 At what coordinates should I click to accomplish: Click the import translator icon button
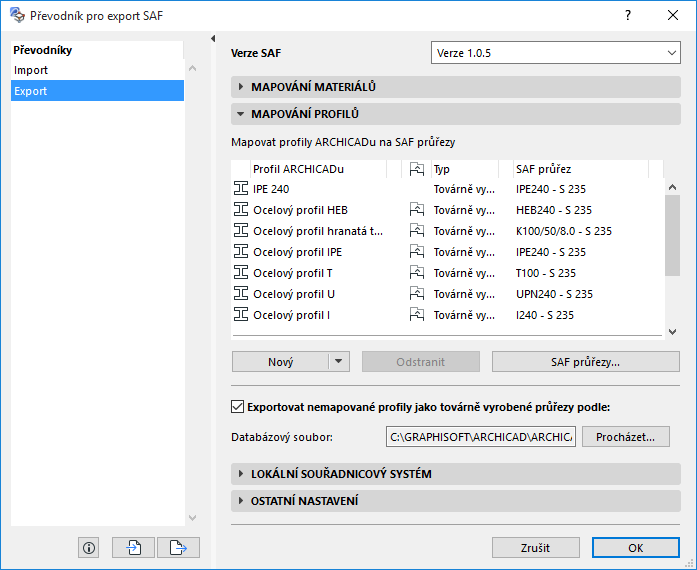[133, 547]
